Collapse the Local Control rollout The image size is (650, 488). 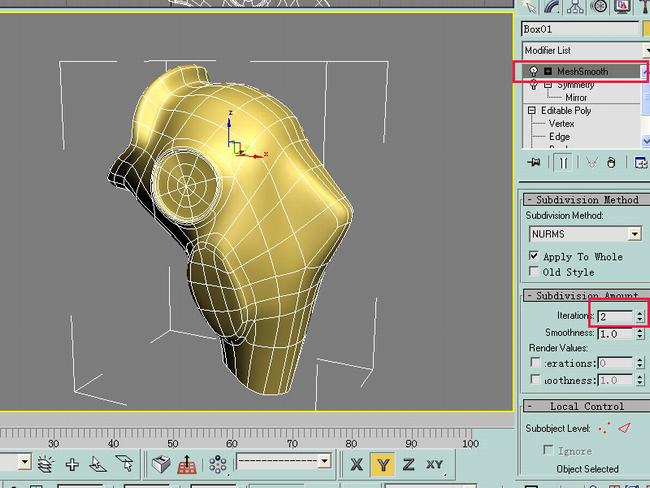[x=587, y=406]
